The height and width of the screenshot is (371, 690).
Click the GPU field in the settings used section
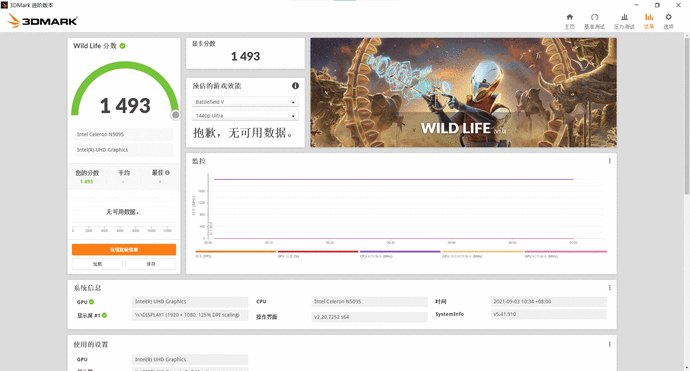pos(190,360)
